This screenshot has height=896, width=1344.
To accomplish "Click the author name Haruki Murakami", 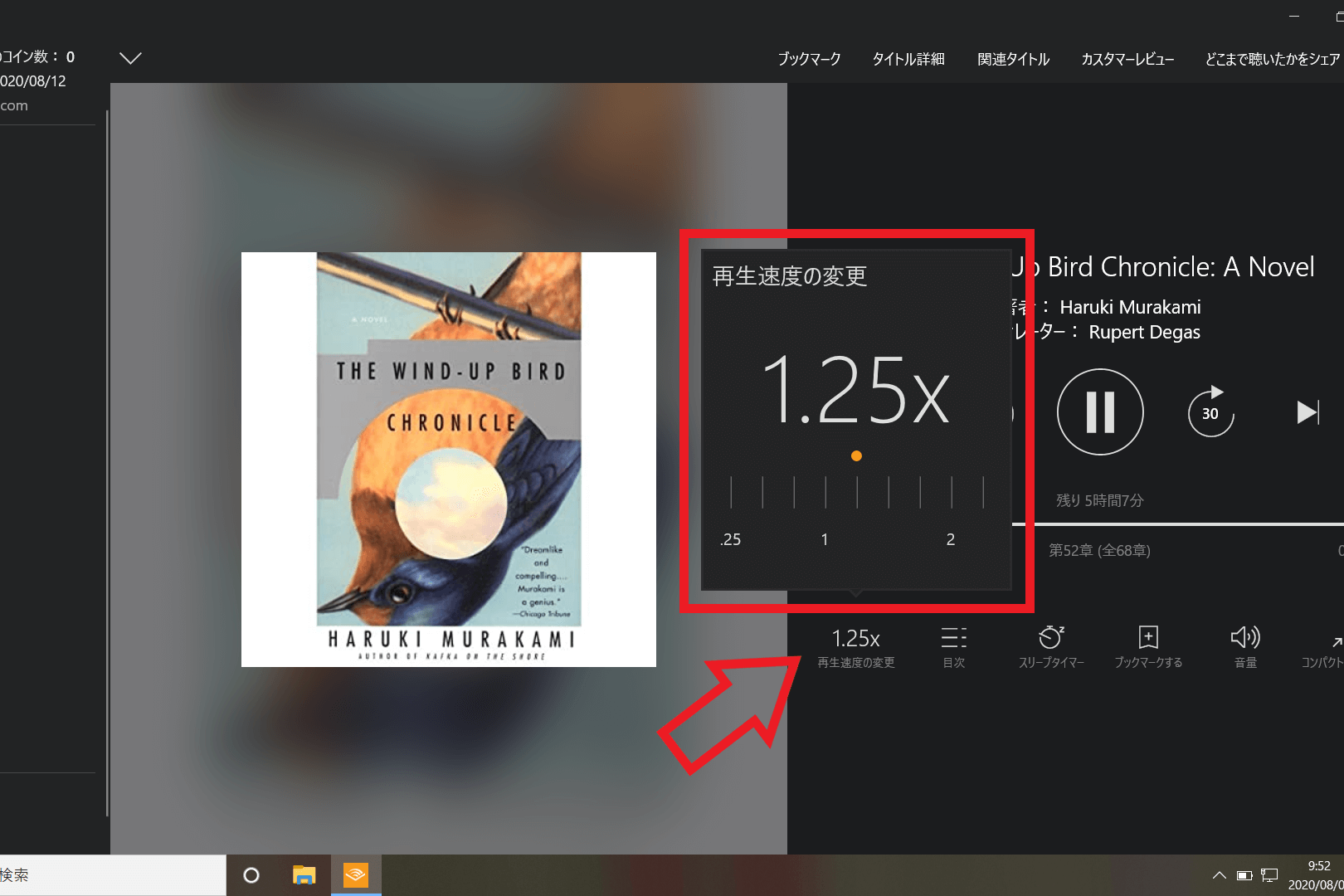I will 1130,307.
